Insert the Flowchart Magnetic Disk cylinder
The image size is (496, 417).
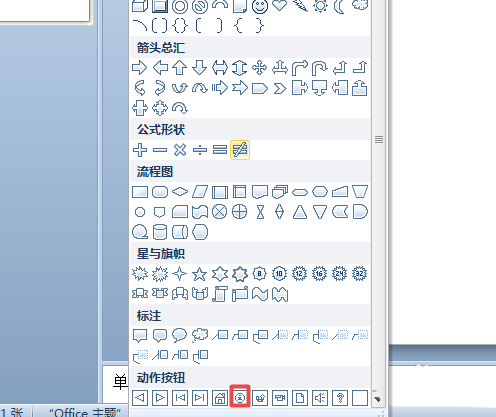coord(160,232)
